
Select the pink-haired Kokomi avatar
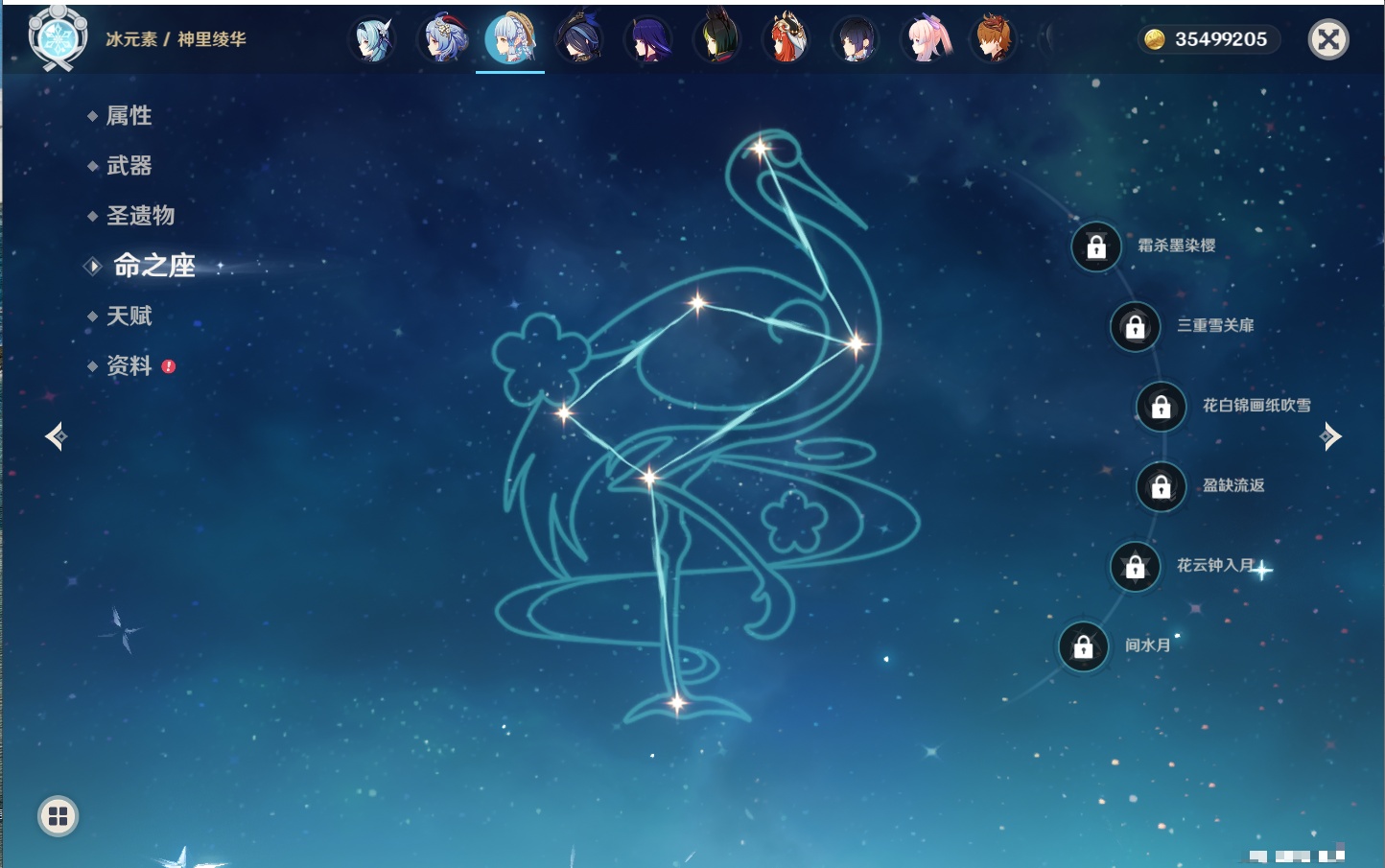tap(925, 40)
